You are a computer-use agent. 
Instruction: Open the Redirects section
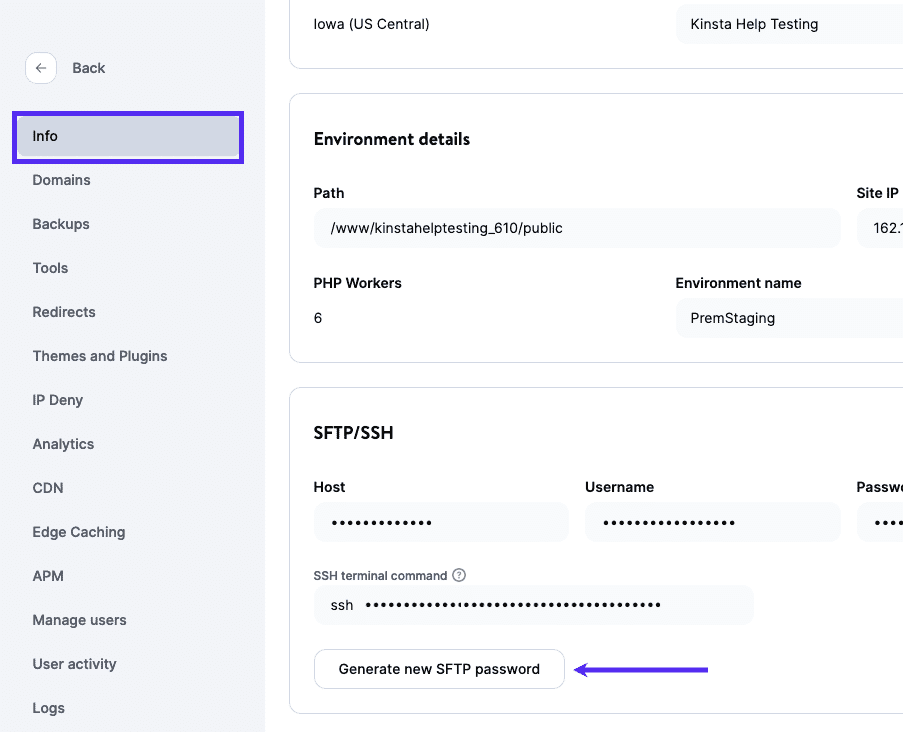[63, 312]
